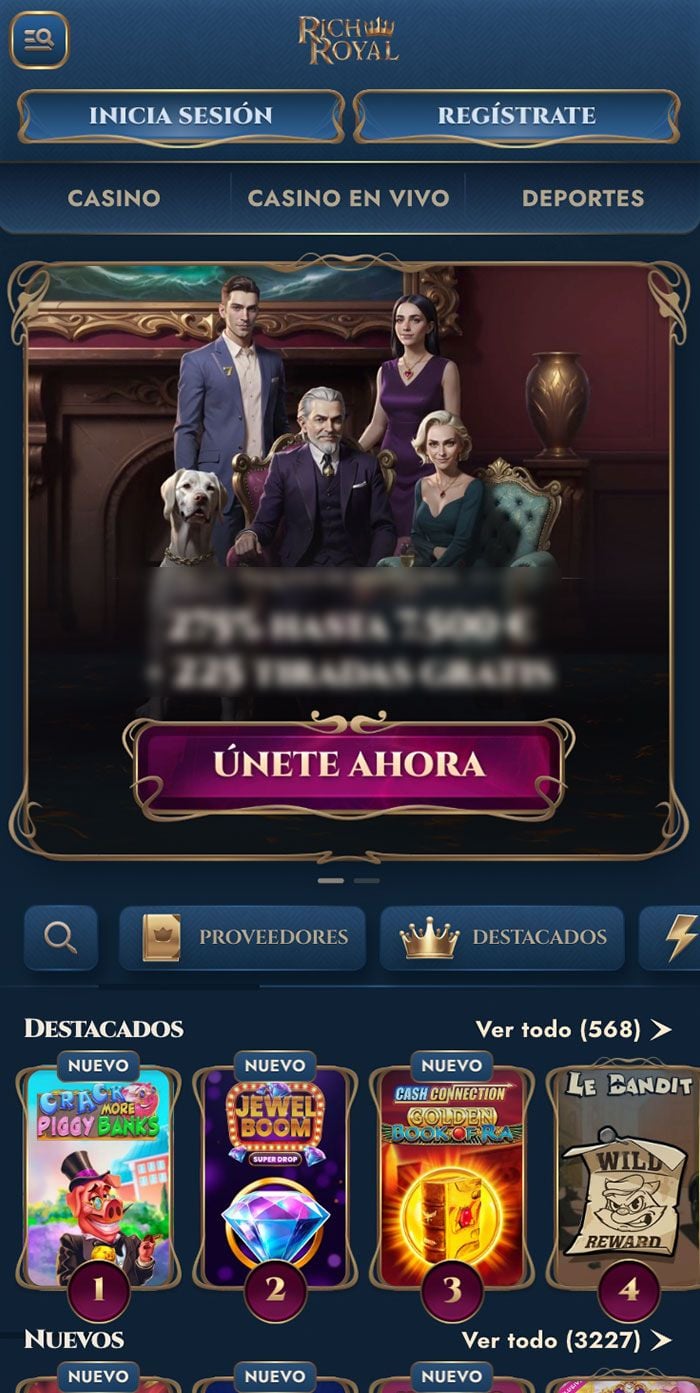Tap the book icon in Proveedores
700x1393 pixels.
(161, 937)
